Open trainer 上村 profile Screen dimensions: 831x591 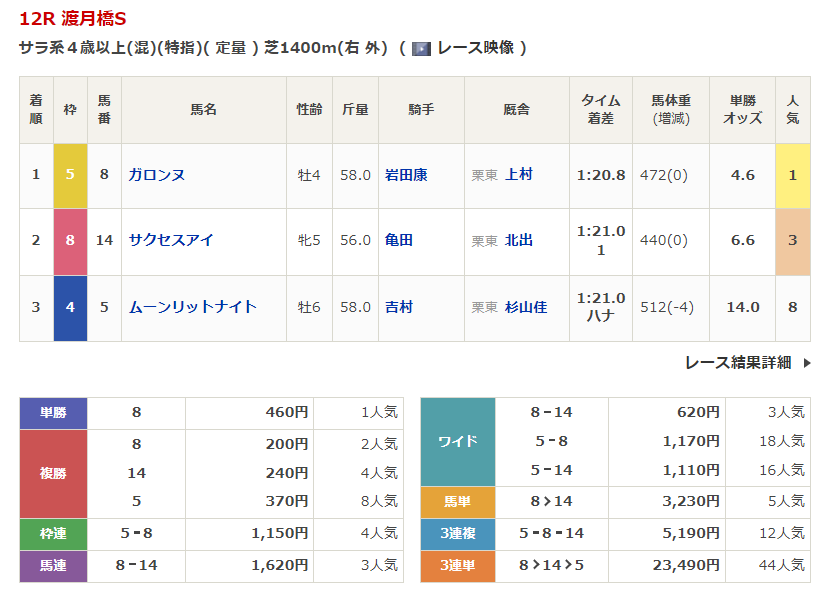point(519,175)
